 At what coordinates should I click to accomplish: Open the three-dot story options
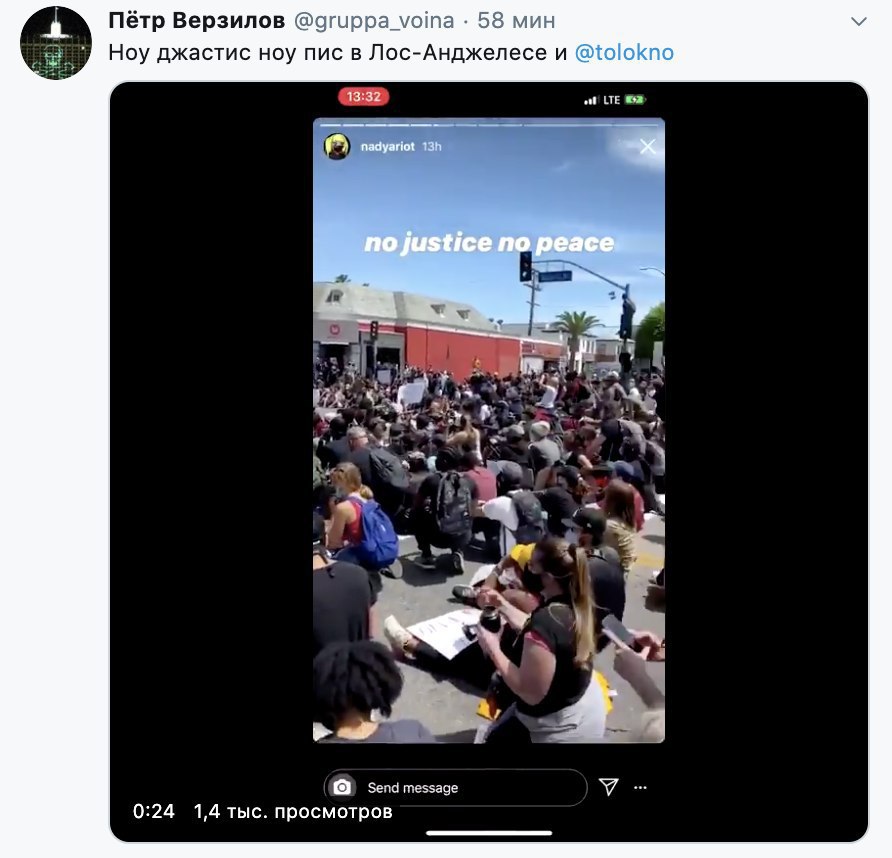click(x=641, y=787)
